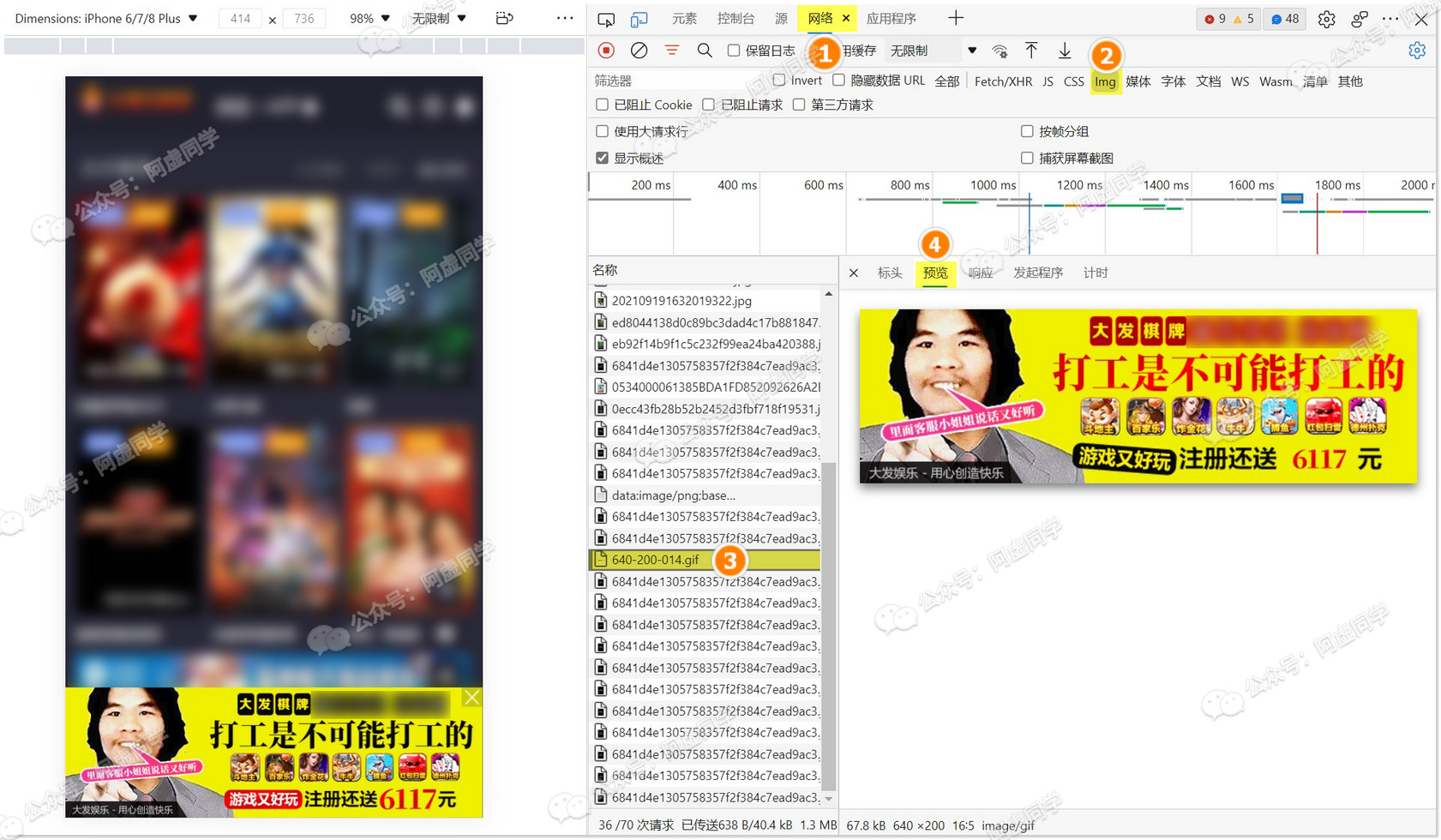
Task: Check the Invert filter checkbox
Action: 778,80
